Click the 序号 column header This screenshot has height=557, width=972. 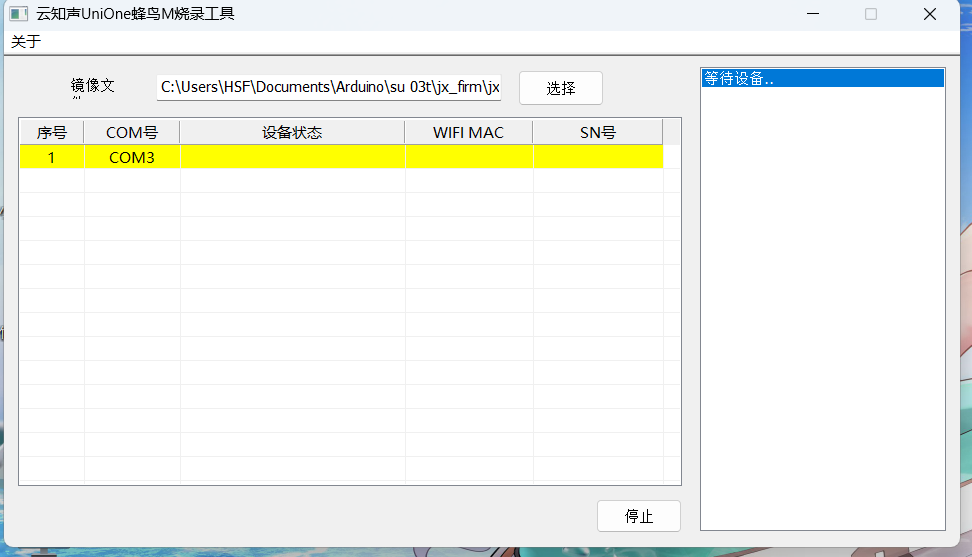[51, 133]
